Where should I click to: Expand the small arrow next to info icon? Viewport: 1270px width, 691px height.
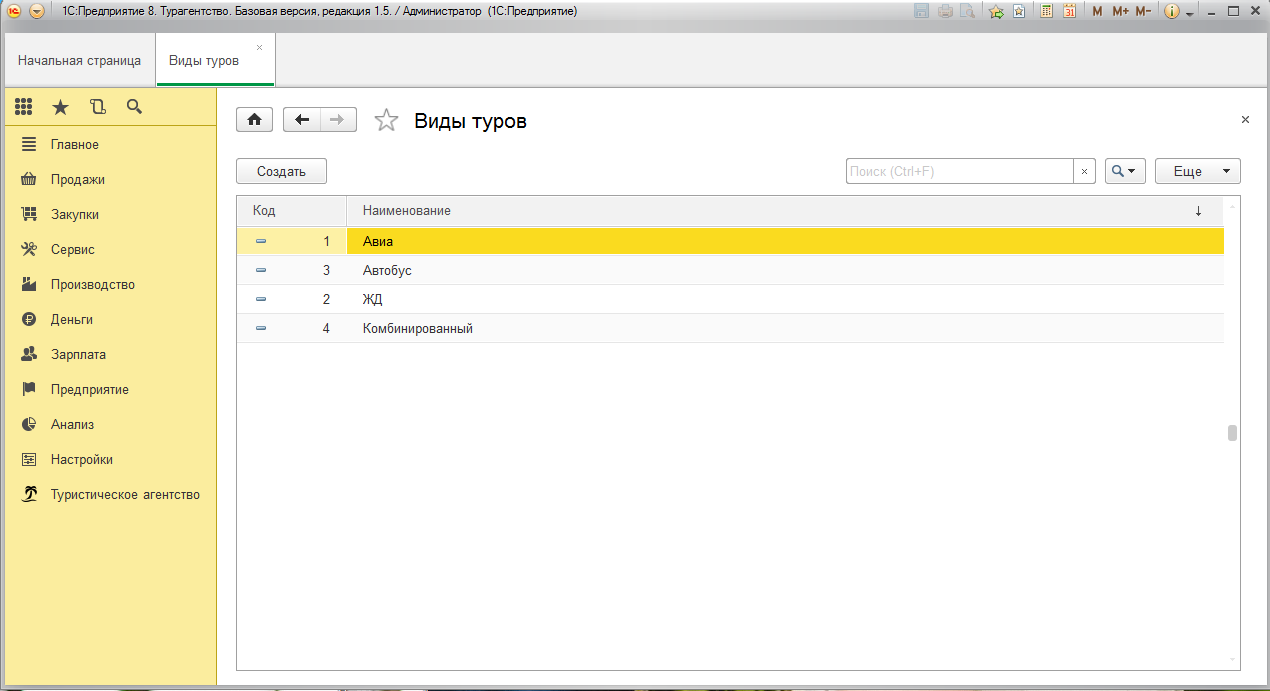tap(1190, 13)
